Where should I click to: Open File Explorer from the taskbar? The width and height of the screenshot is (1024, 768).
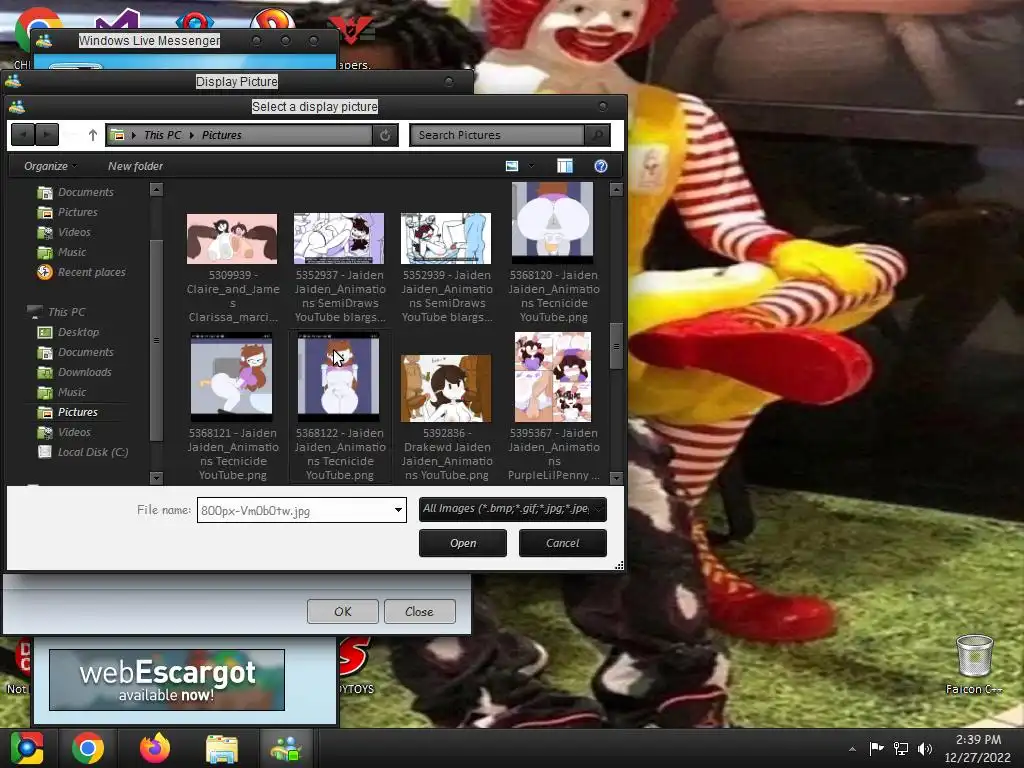221,748
